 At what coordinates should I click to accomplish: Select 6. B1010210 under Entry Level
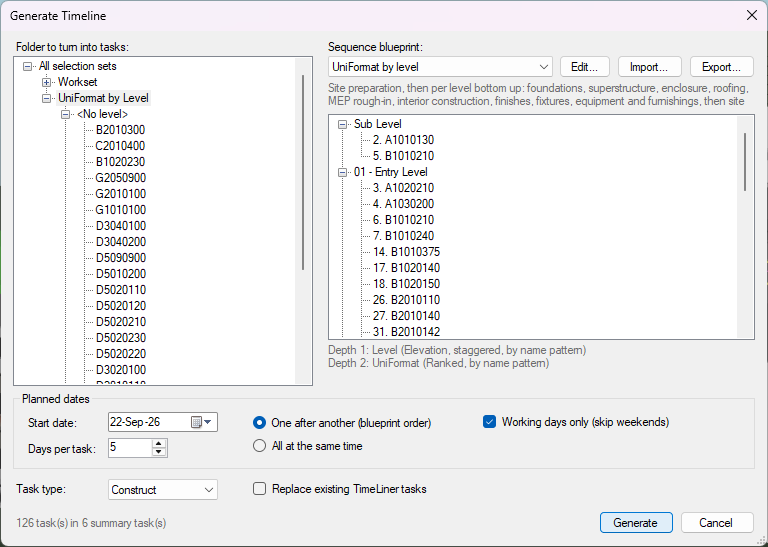(403, 220)
